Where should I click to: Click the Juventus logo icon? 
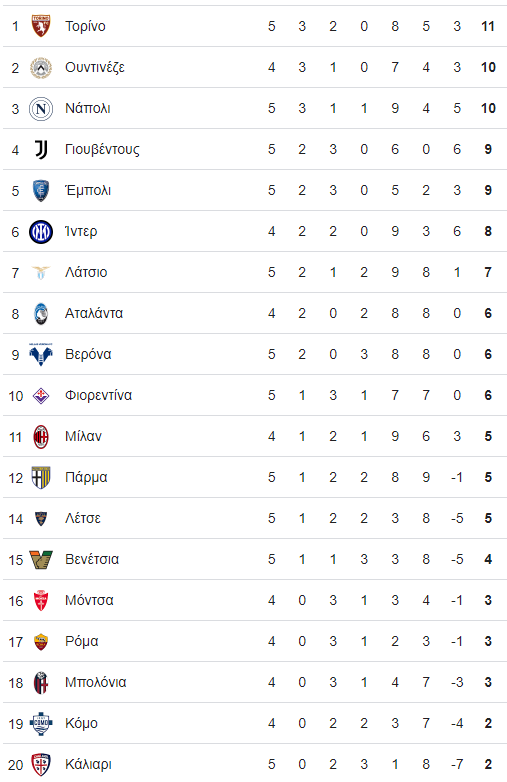tap(41, 149)
